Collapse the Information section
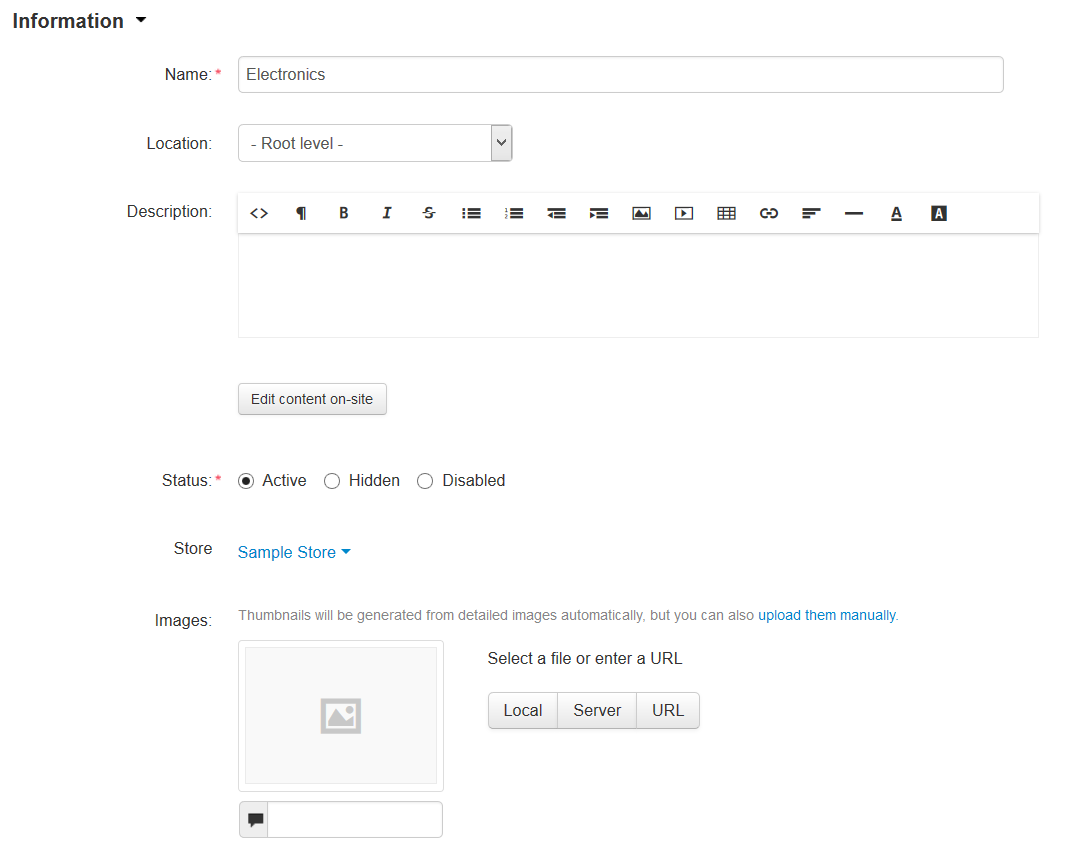1065x854 pixels. click(x=79, y=21)
